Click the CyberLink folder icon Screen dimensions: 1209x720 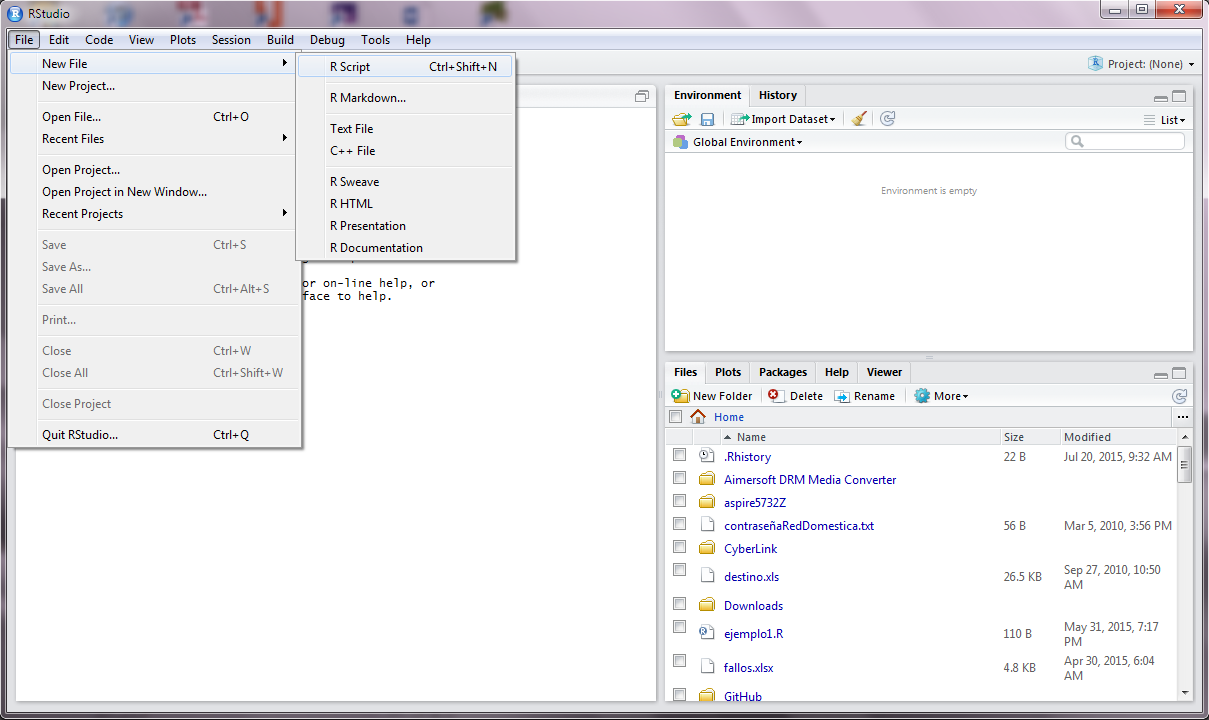(707, 548)
